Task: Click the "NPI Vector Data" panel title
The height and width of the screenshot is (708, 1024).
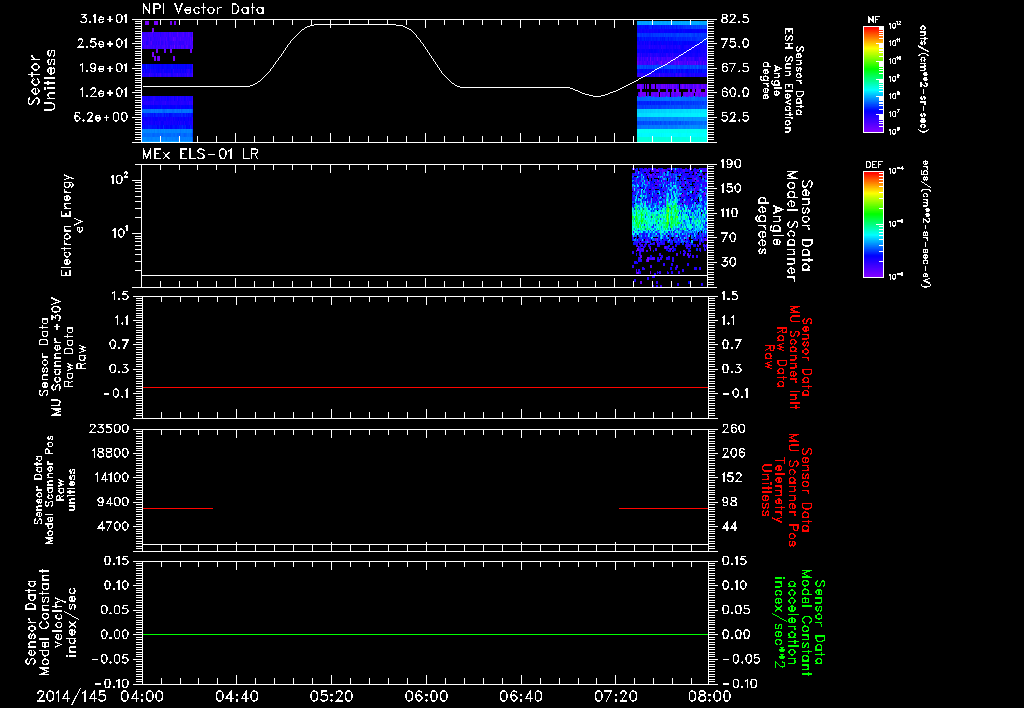Action: tap(203, 9)
